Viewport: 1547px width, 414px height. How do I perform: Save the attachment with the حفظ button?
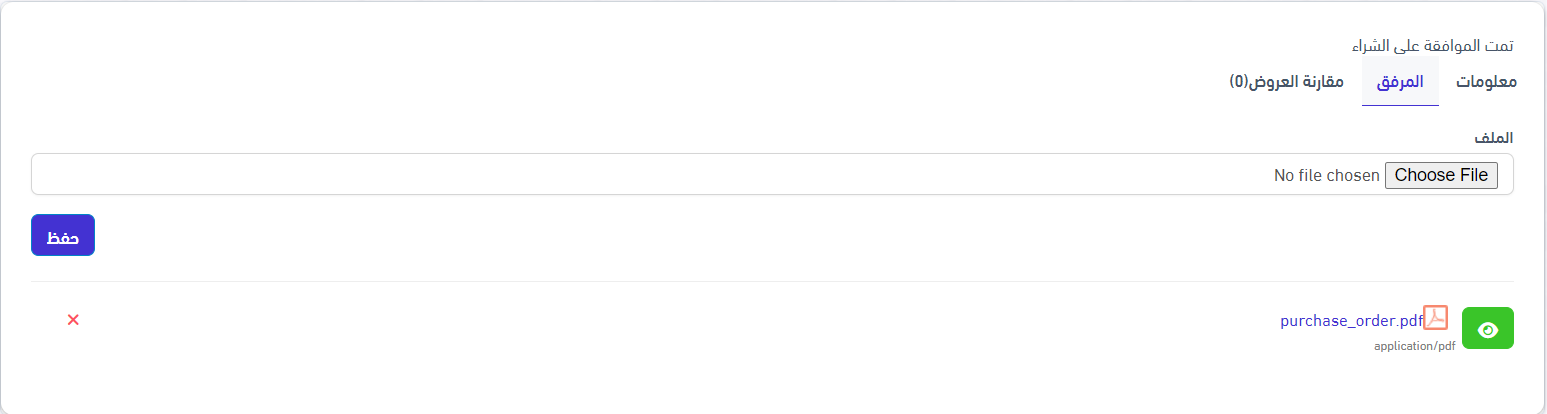63,235
